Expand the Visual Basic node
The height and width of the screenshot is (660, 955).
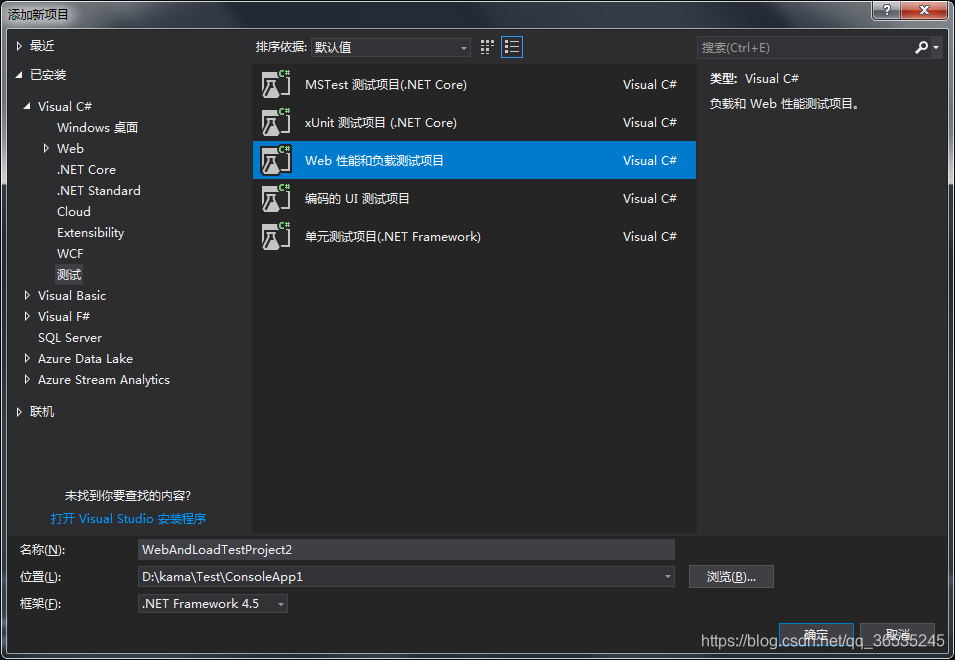point(27,295)
